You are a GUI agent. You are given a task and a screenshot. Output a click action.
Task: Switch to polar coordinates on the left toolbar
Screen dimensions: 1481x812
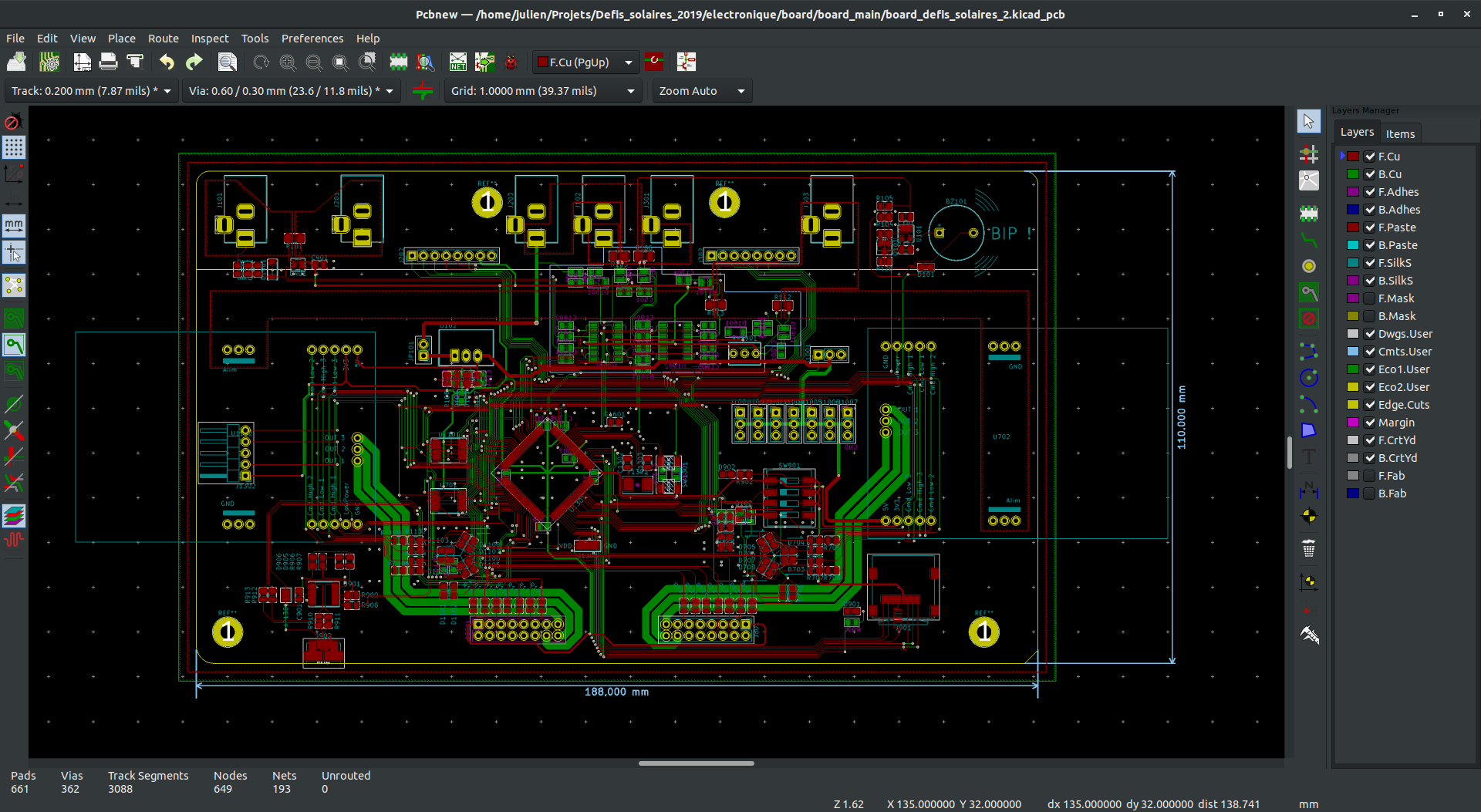(x=14, y=174)
